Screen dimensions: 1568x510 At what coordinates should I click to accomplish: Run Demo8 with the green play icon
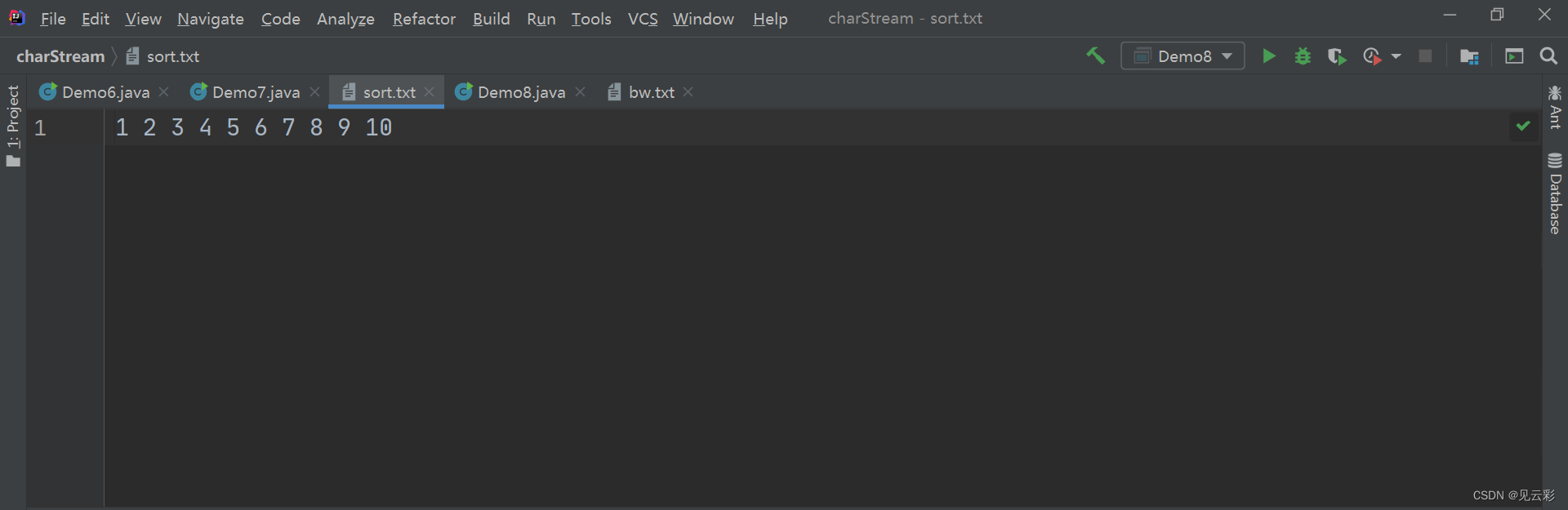[x=1268, y=56]
